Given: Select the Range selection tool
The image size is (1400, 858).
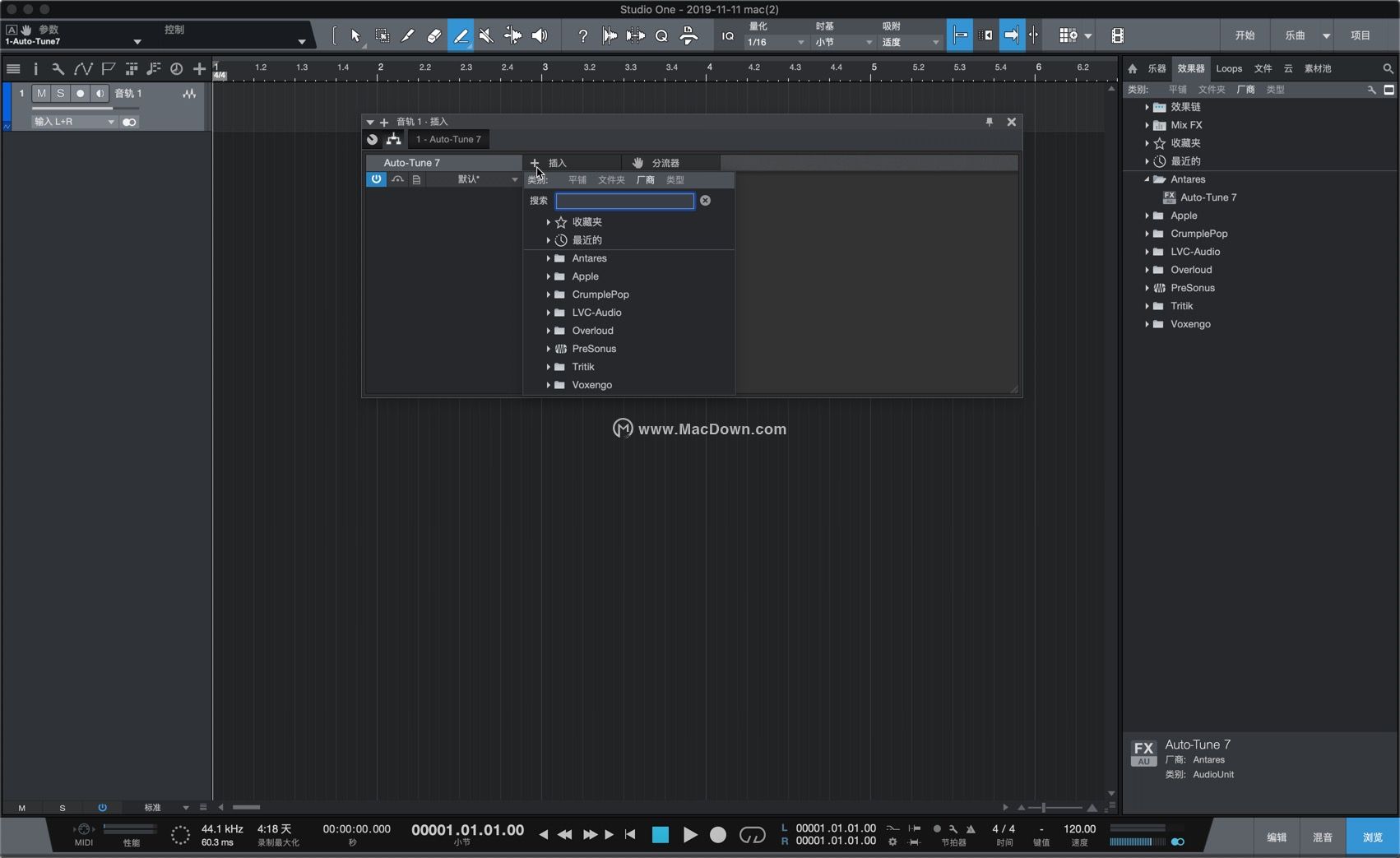Looking at the screenshot, I should click(382, 35).
